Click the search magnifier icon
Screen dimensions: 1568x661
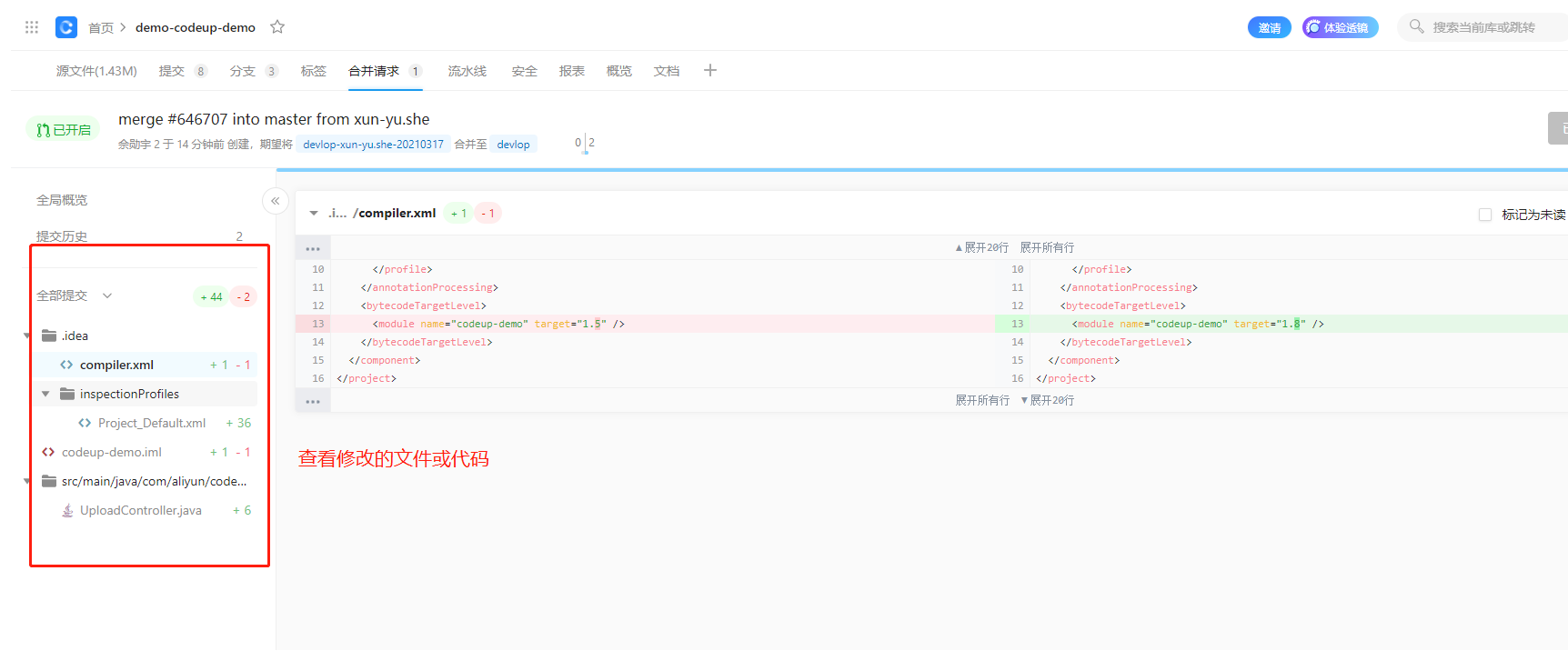point(1416,27)
